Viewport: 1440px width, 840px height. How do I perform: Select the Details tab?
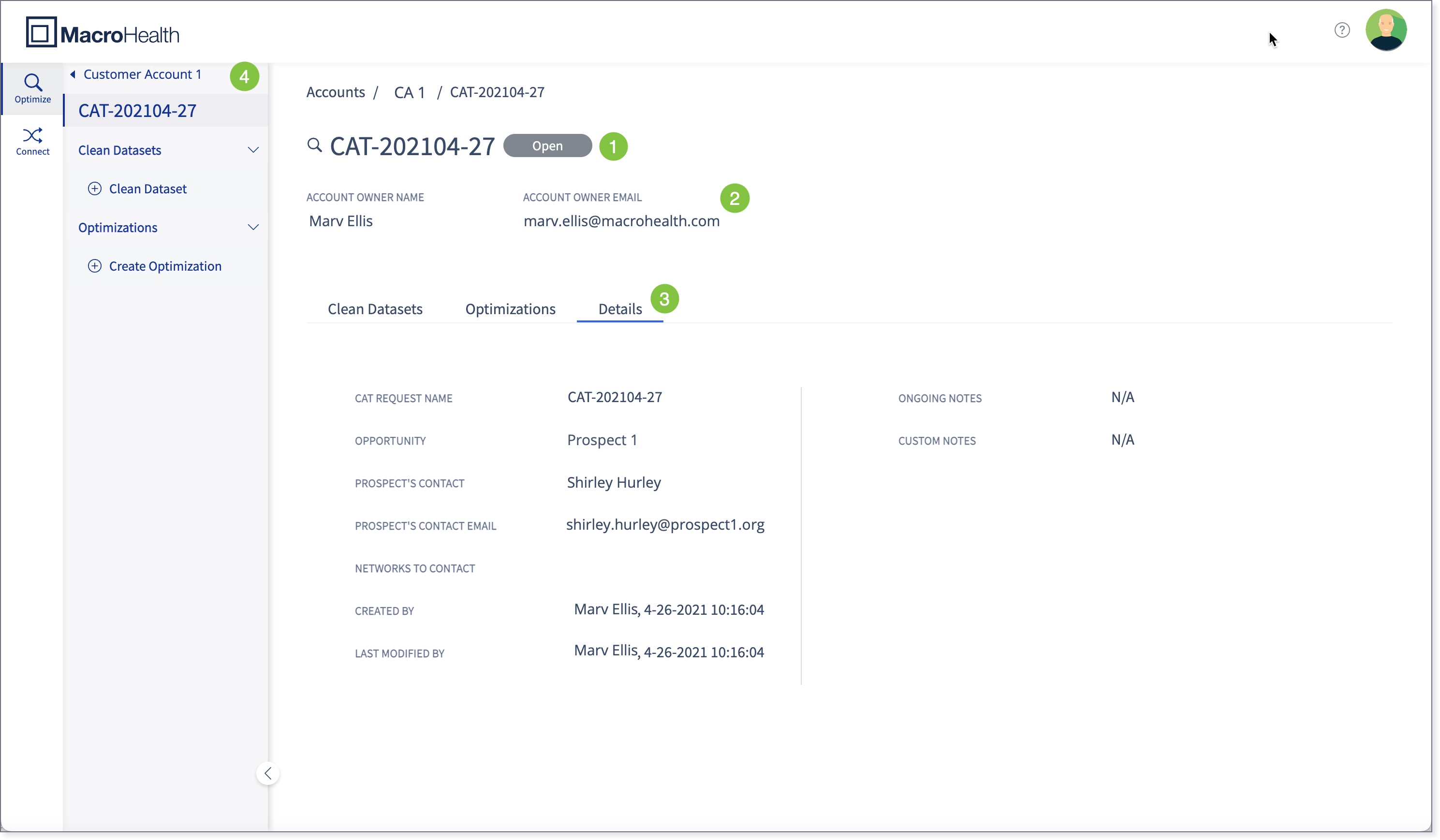click(x=620, y=309)
